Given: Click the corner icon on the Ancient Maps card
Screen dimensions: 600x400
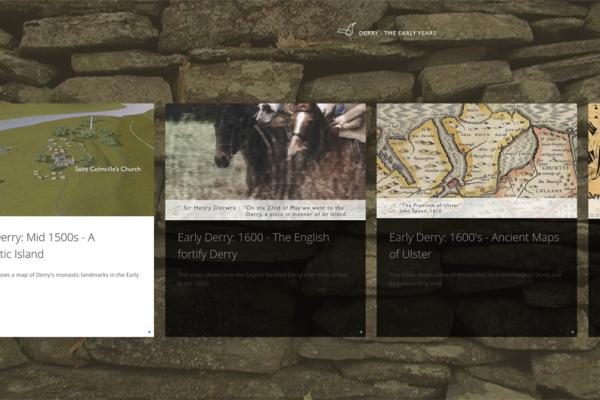Looking at the screenshot, I should coord(573,331).
